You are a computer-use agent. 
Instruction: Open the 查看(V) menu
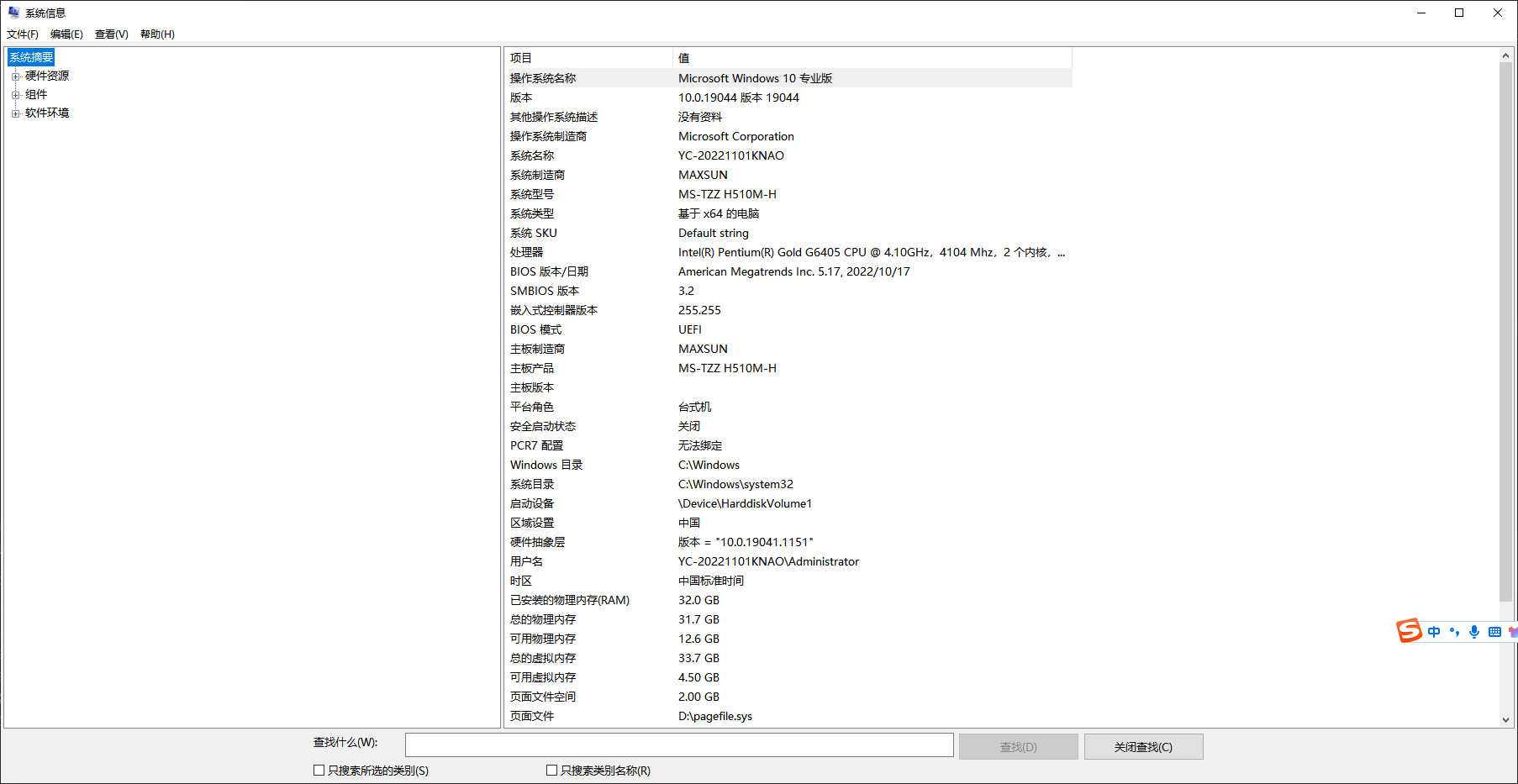point(112,34)
